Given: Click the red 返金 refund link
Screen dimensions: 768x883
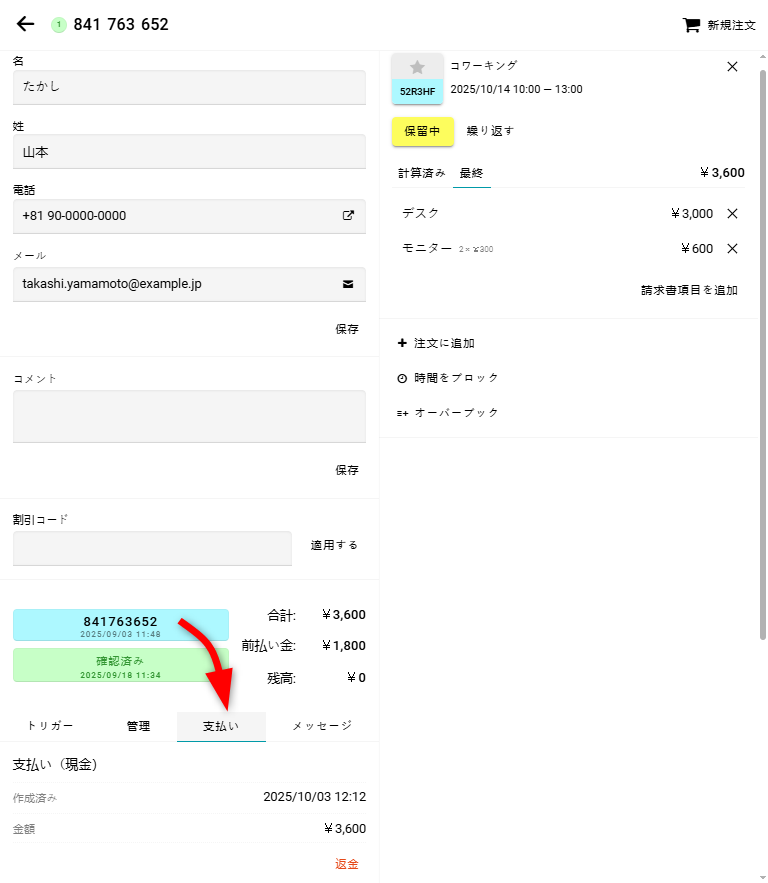Looking at the screenshot, I should point(346,864).
